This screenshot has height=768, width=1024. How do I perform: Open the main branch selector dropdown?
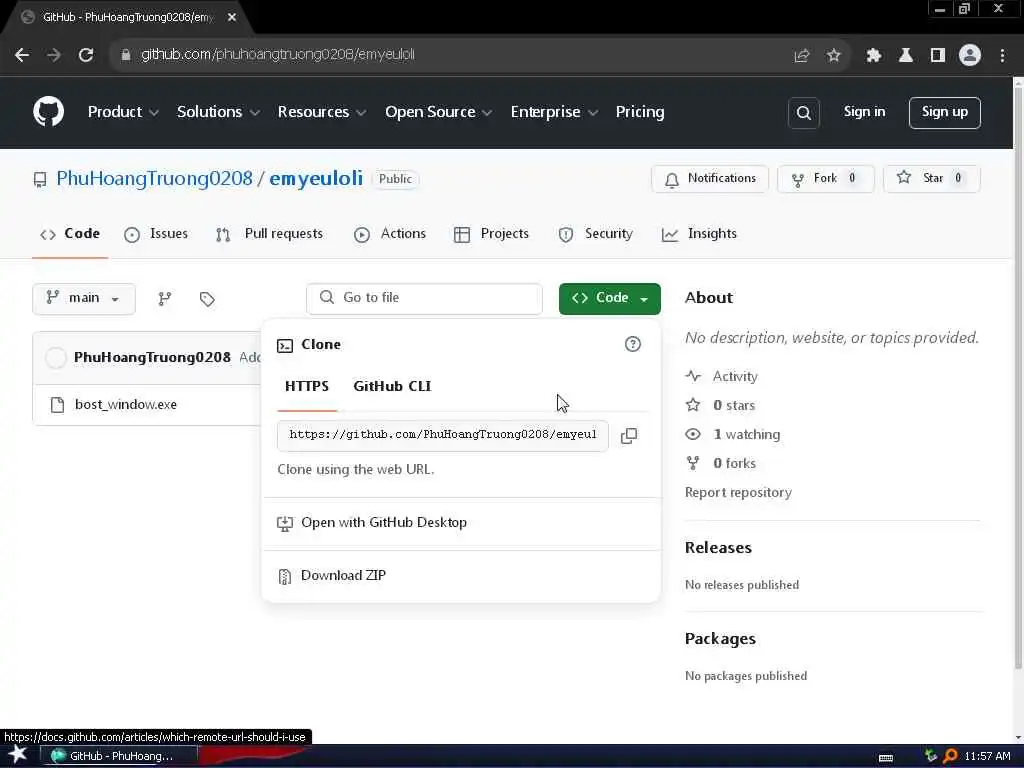tap(84, 298)
